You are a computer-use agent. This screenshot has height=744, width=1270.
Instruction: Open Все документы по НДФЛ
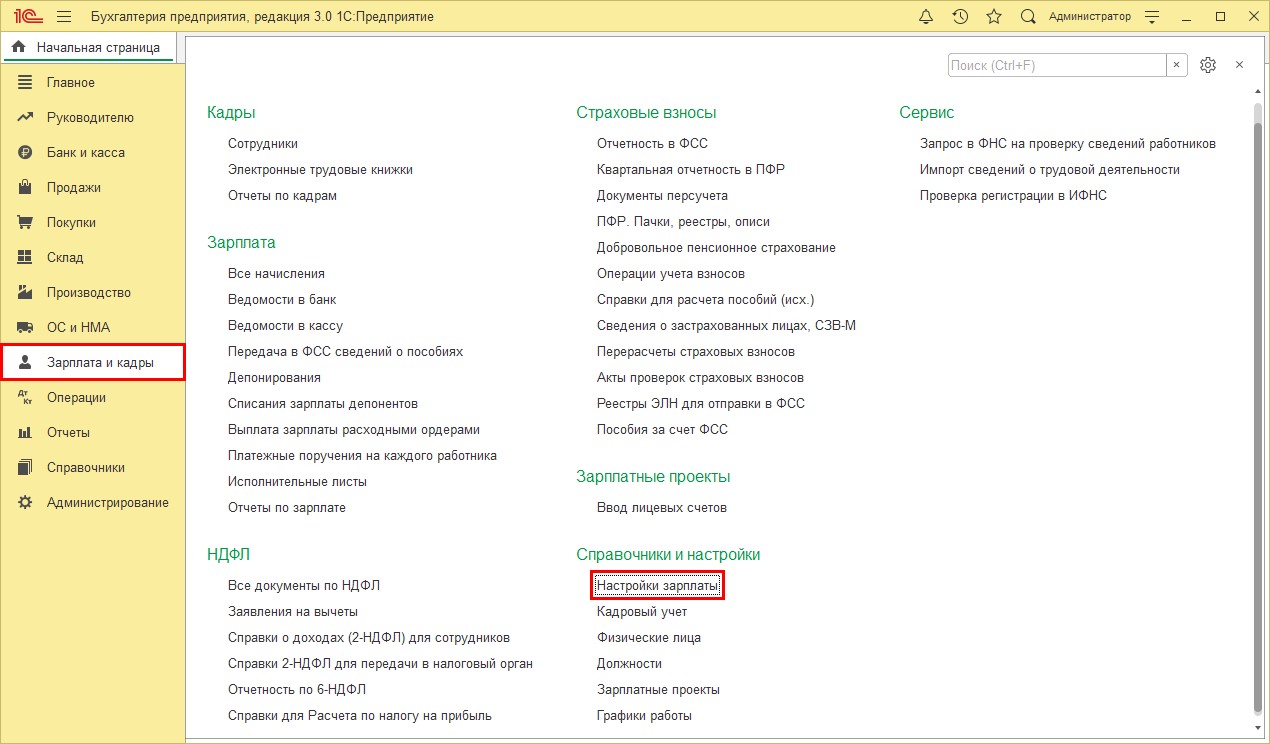point(304,586)
